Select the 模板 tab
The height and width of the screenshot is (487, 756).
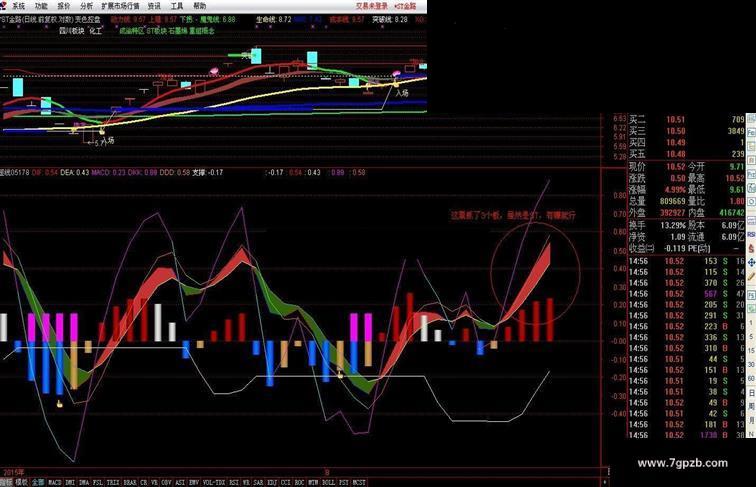pyautogui.click(x=22, y=482)
